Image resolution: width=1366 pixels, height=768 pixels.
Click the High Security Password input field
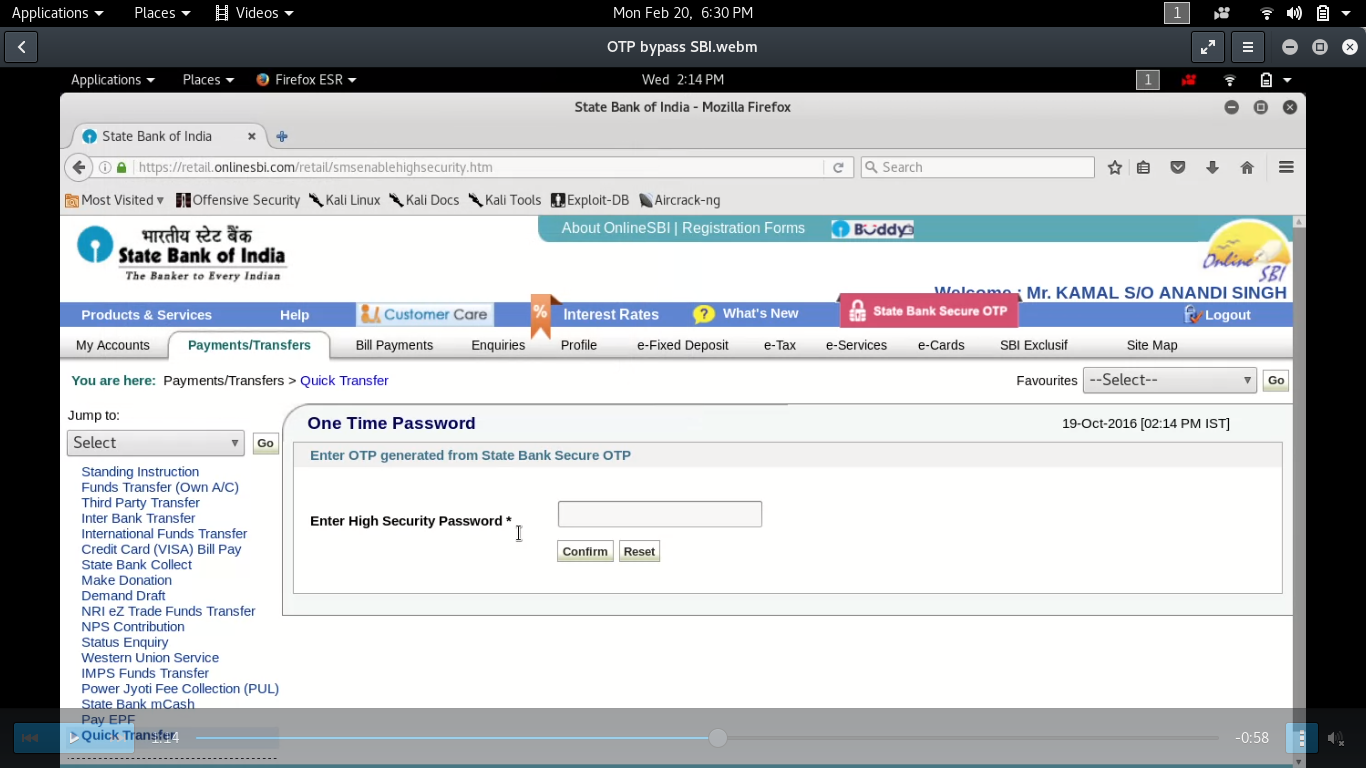point(660,514)
